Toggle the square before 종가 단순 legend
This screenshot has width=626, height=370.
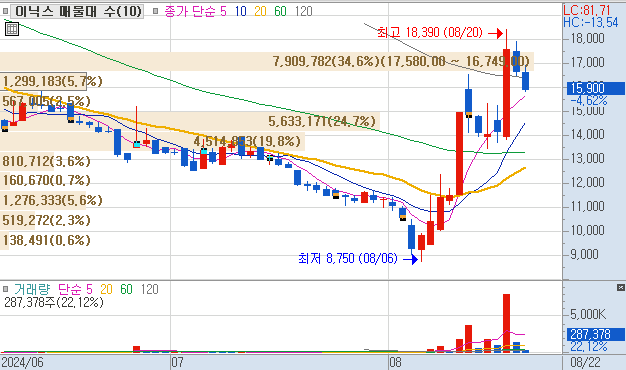point(156,11)
